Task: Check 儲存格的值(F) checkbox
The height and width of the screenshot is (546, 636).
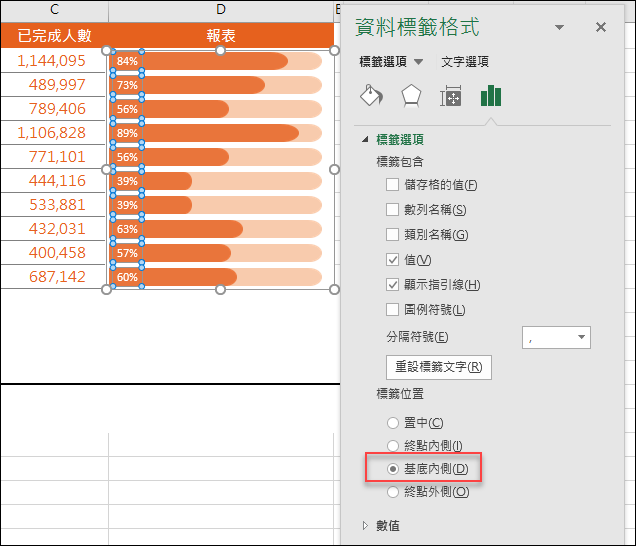Action: pyautogui.click(x=392, y=185)
